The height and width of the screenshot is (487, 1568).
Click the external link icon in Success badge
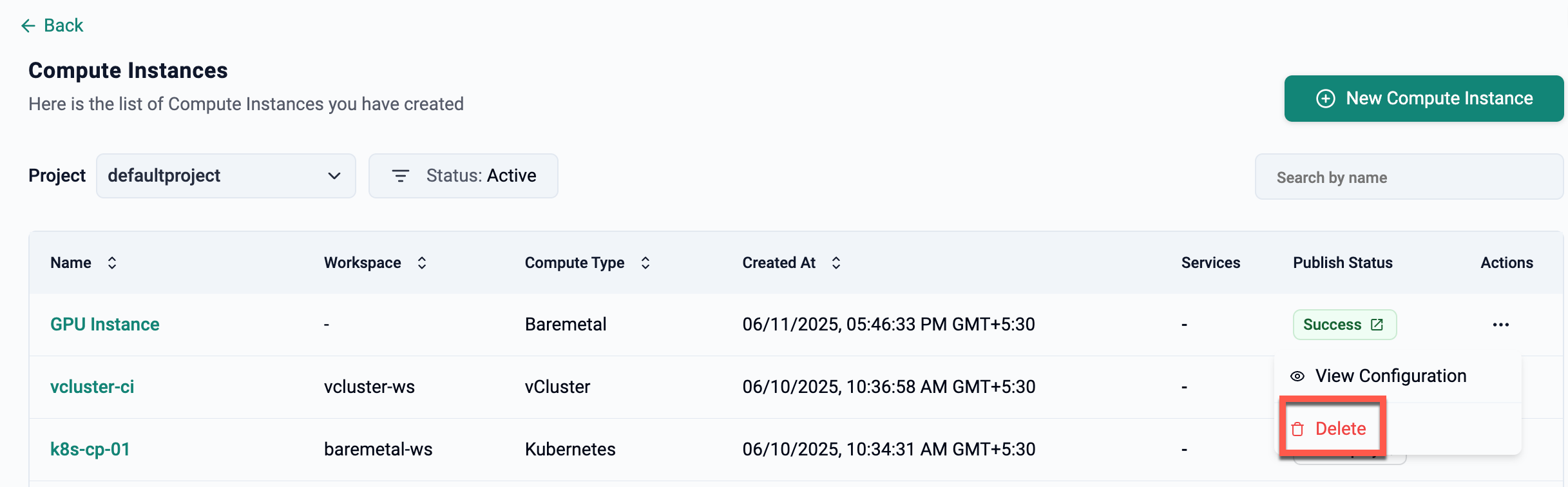click(x=1377, y=325)
